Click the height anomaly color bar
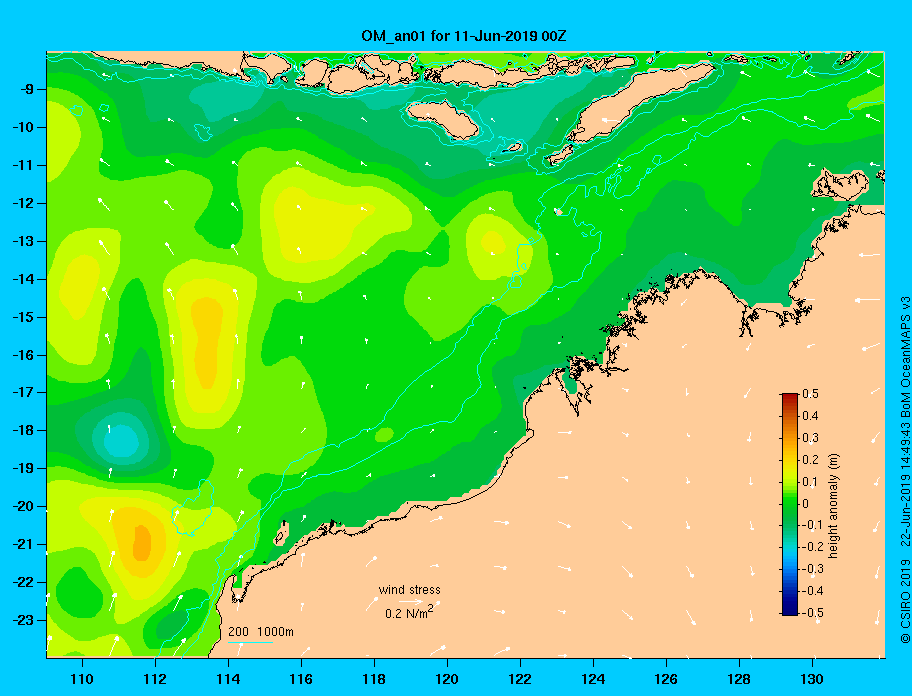The width and height of the screenshot is (912, 696). click(790, 504)
